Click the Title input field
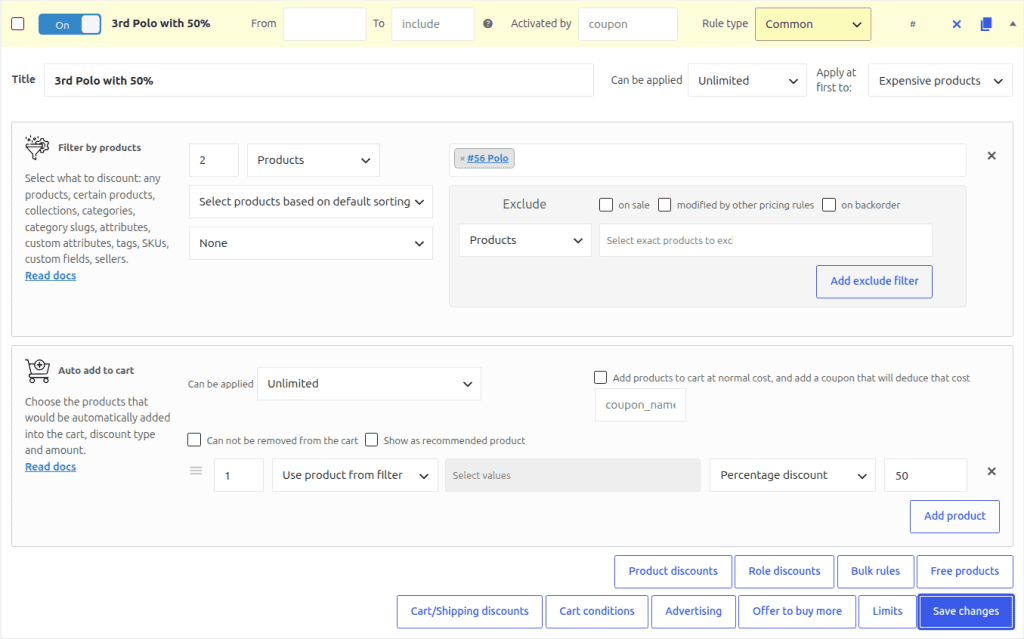Screen dimensions: 1024x639 pos(319,80)
